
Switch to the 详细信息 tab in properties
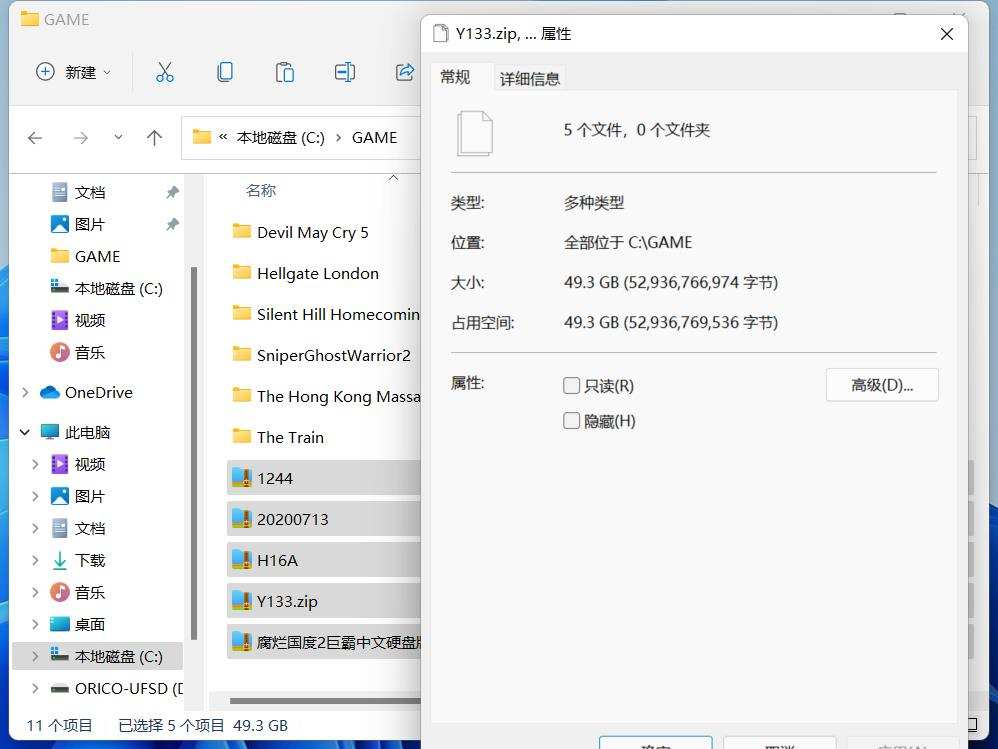[x=529, y=78]
